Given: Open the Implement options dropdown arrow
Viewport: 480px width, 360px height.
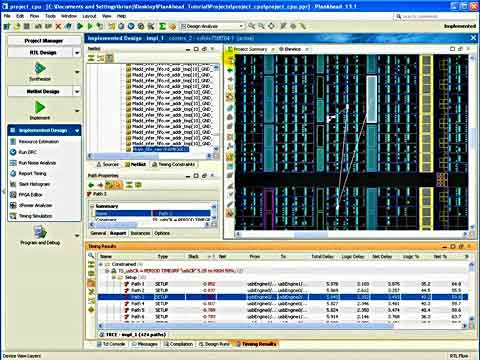Looking at the screenshot, I should (x=77, y=111).
